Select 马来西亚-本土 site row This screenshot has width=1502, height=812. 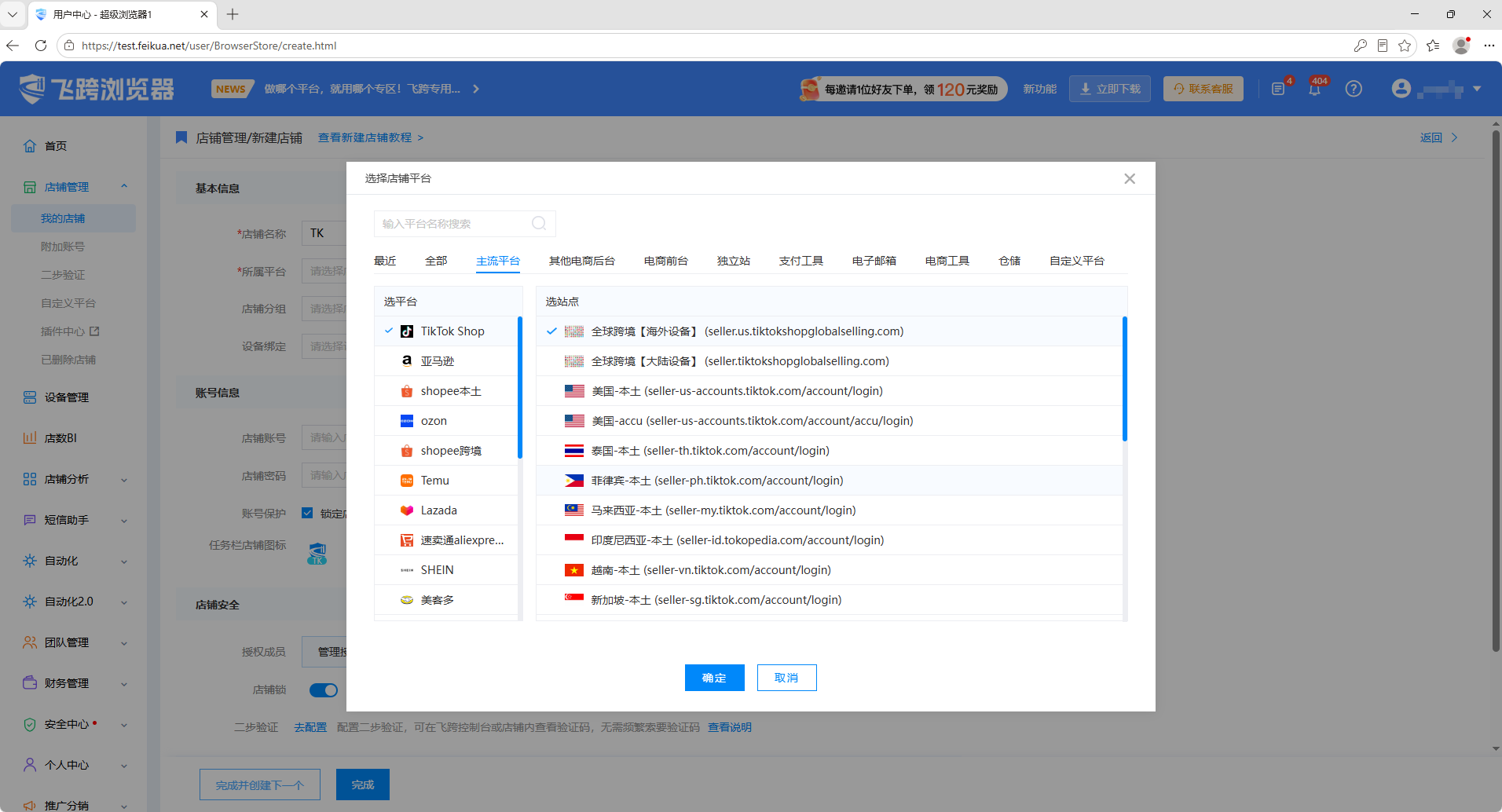coord(830,510)
